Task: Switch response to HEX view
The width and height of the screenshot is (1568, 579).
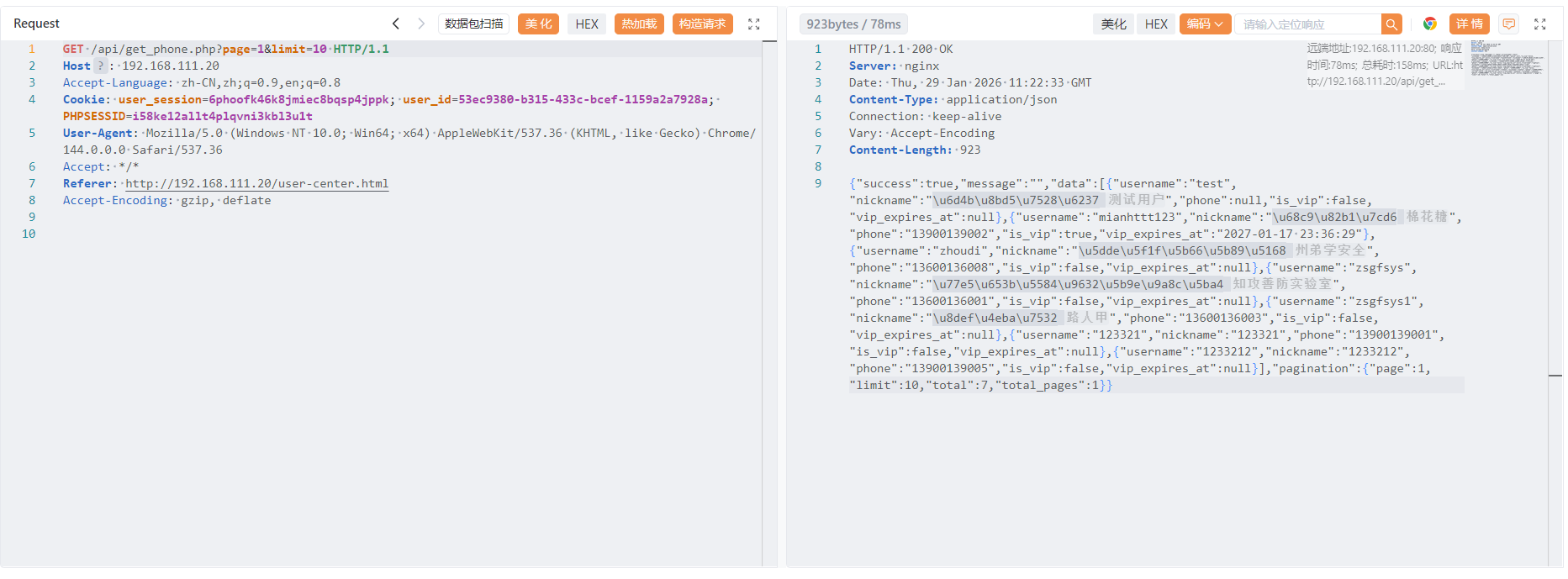Action: point(1156,24)
